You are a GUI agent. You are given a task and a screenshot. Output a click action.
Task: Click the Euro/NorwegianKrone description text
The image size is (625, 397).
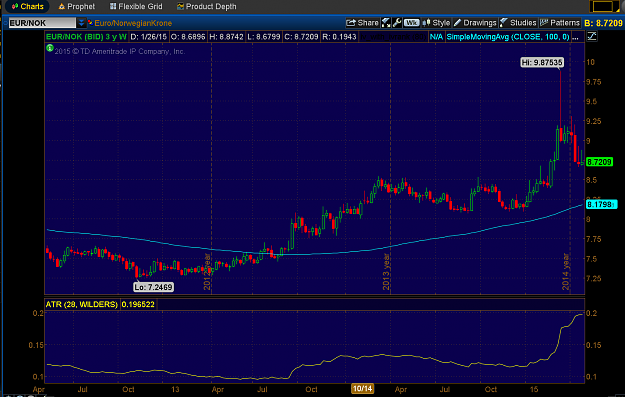(x=133, y=23)
